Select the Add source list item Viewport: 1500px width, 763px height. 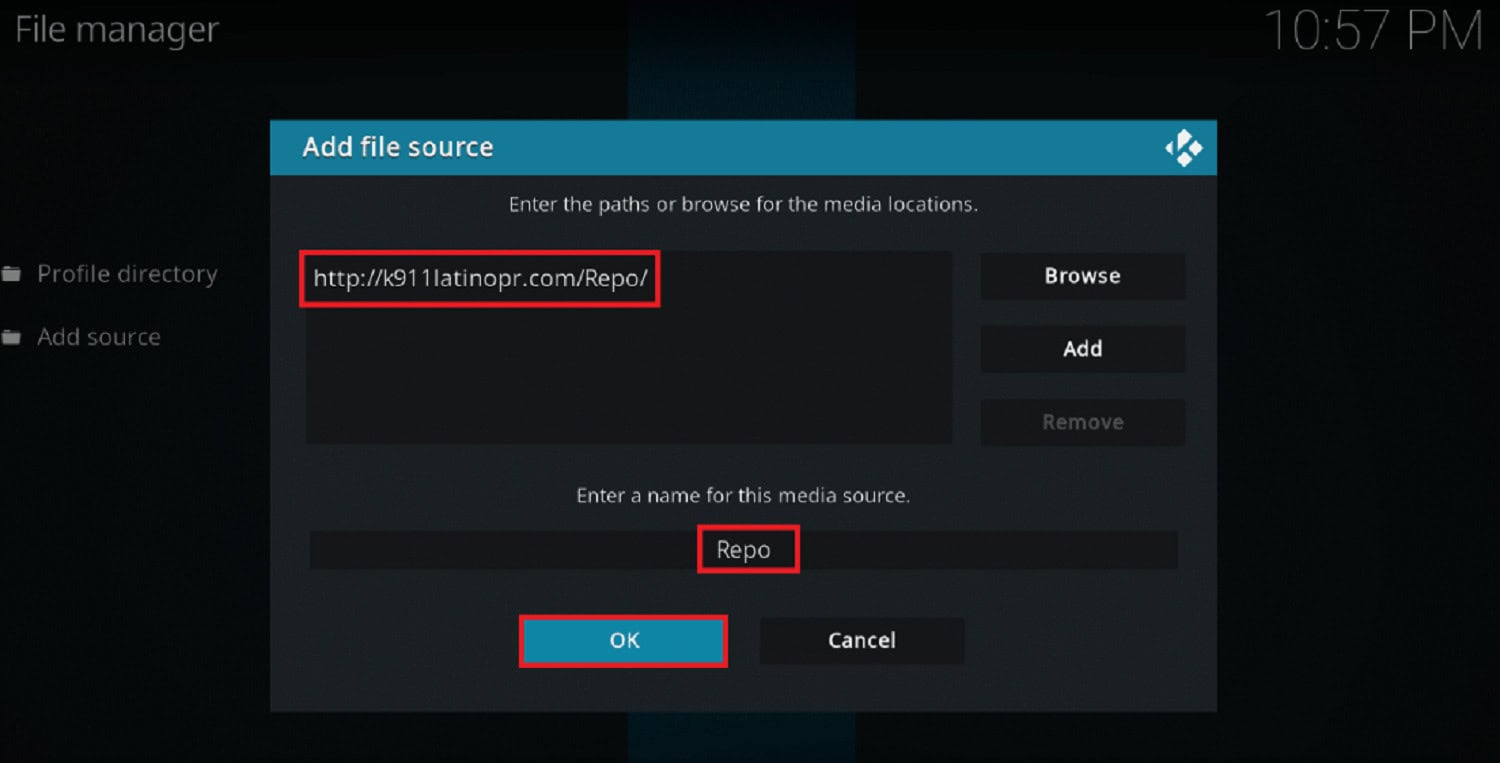click(99, 338)
